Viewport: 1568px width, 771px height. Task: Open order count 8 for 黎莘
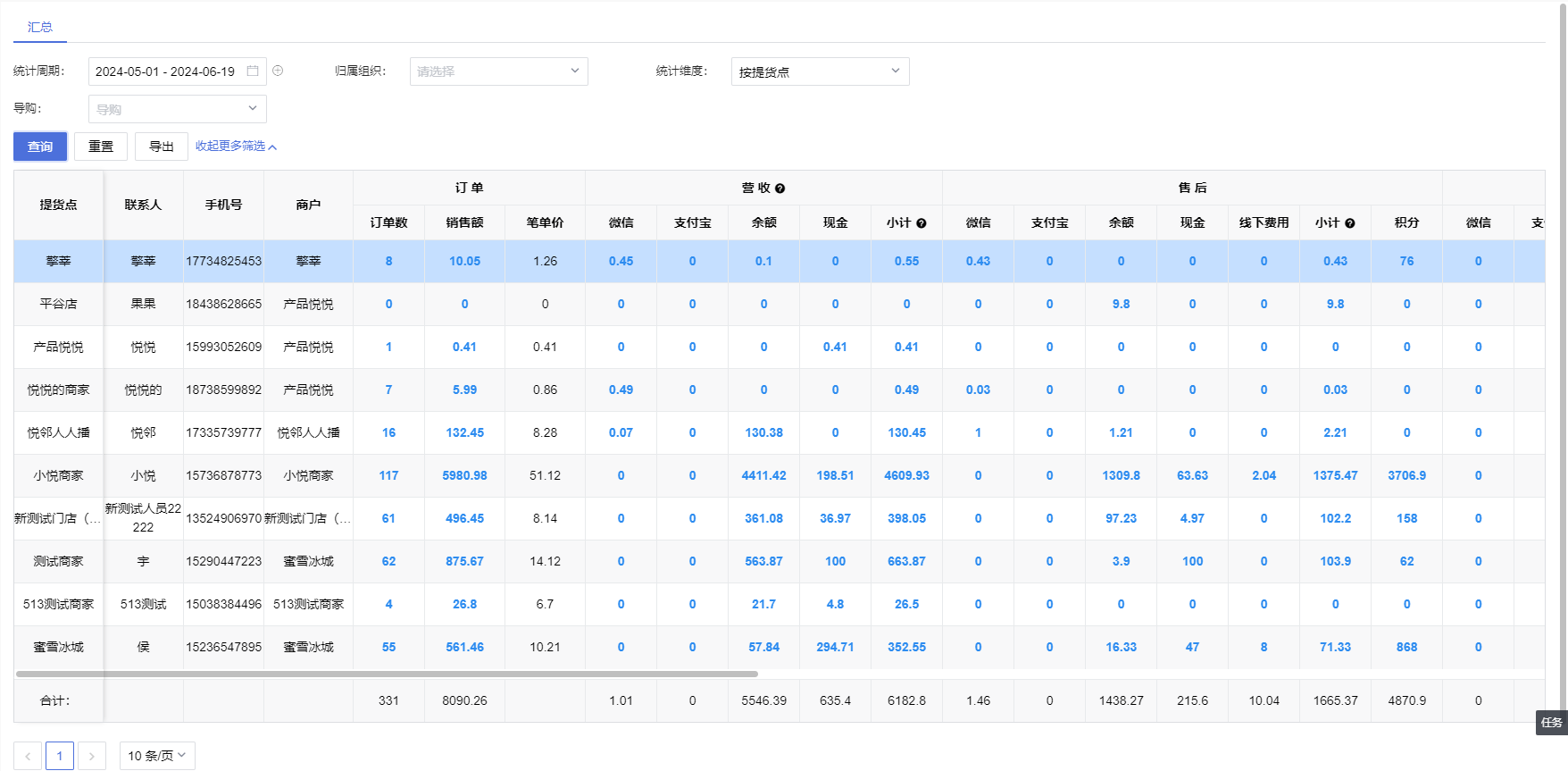point(388,261)
